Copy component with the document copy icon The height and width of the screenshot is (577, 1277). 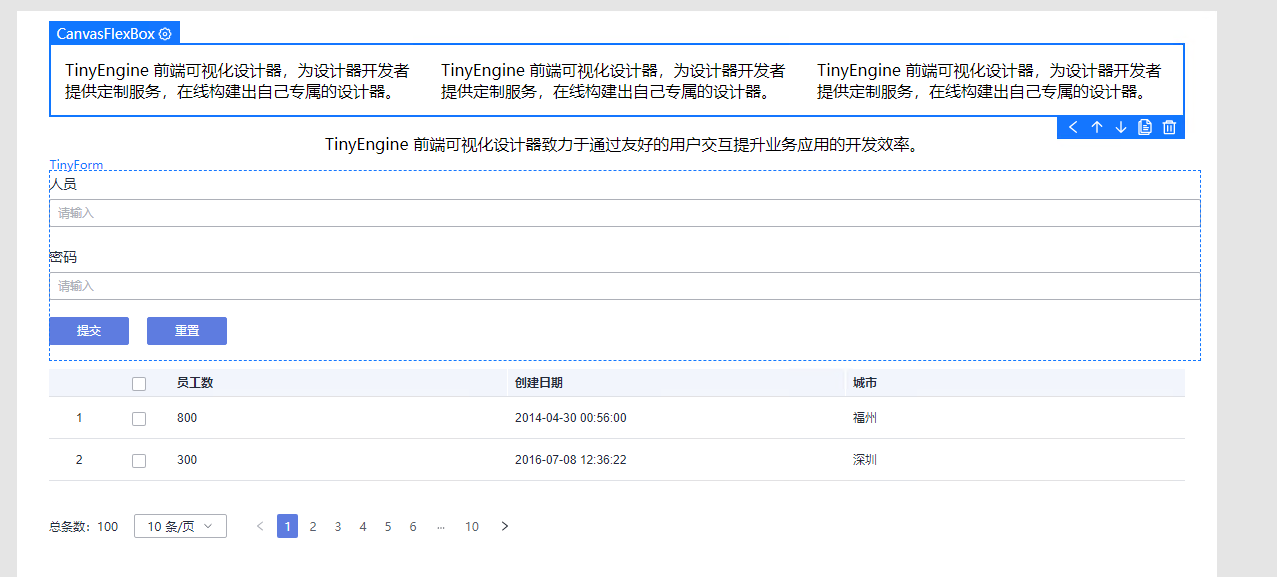click(1145, 127)
